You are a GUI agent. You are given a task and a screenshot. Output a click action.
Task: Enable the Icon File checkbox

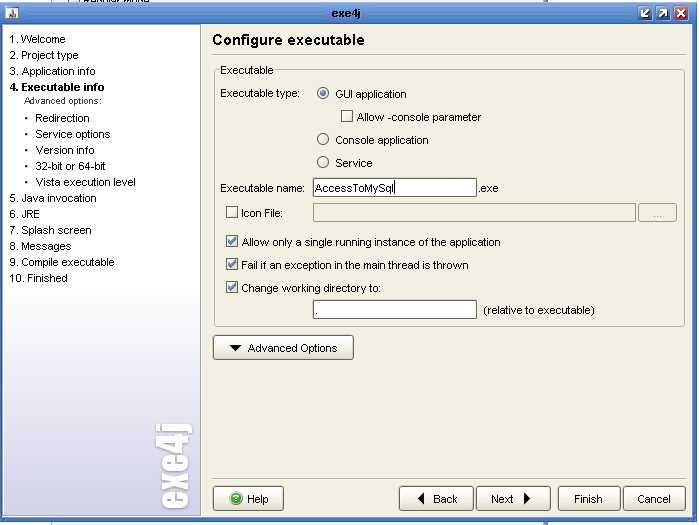pos(232,212)
